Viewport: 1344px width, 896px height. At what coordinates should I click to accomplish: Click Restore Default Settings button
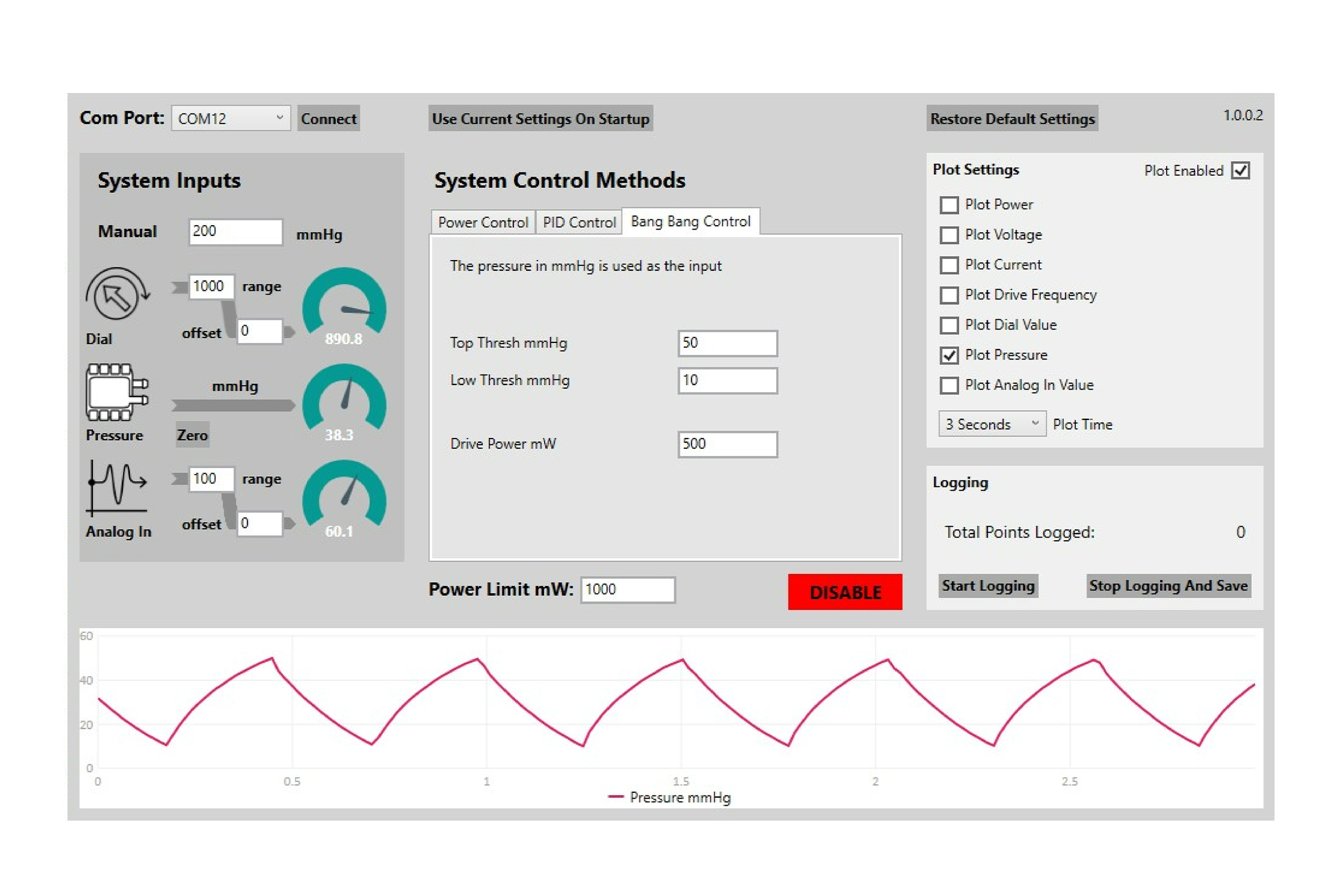coord(1012,118)
